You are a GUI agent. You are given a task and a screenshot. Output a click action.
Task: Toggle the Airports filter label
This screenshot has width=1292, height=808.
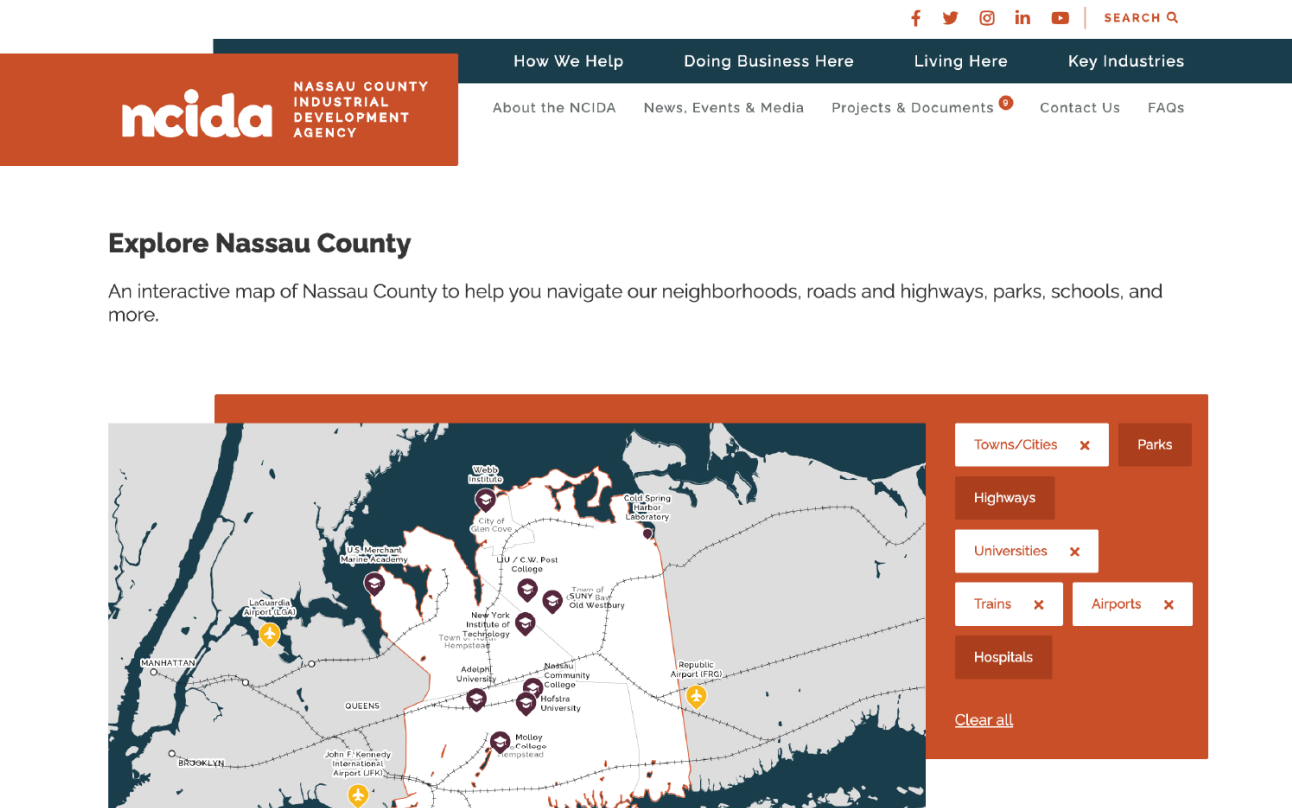point(1116,604)
